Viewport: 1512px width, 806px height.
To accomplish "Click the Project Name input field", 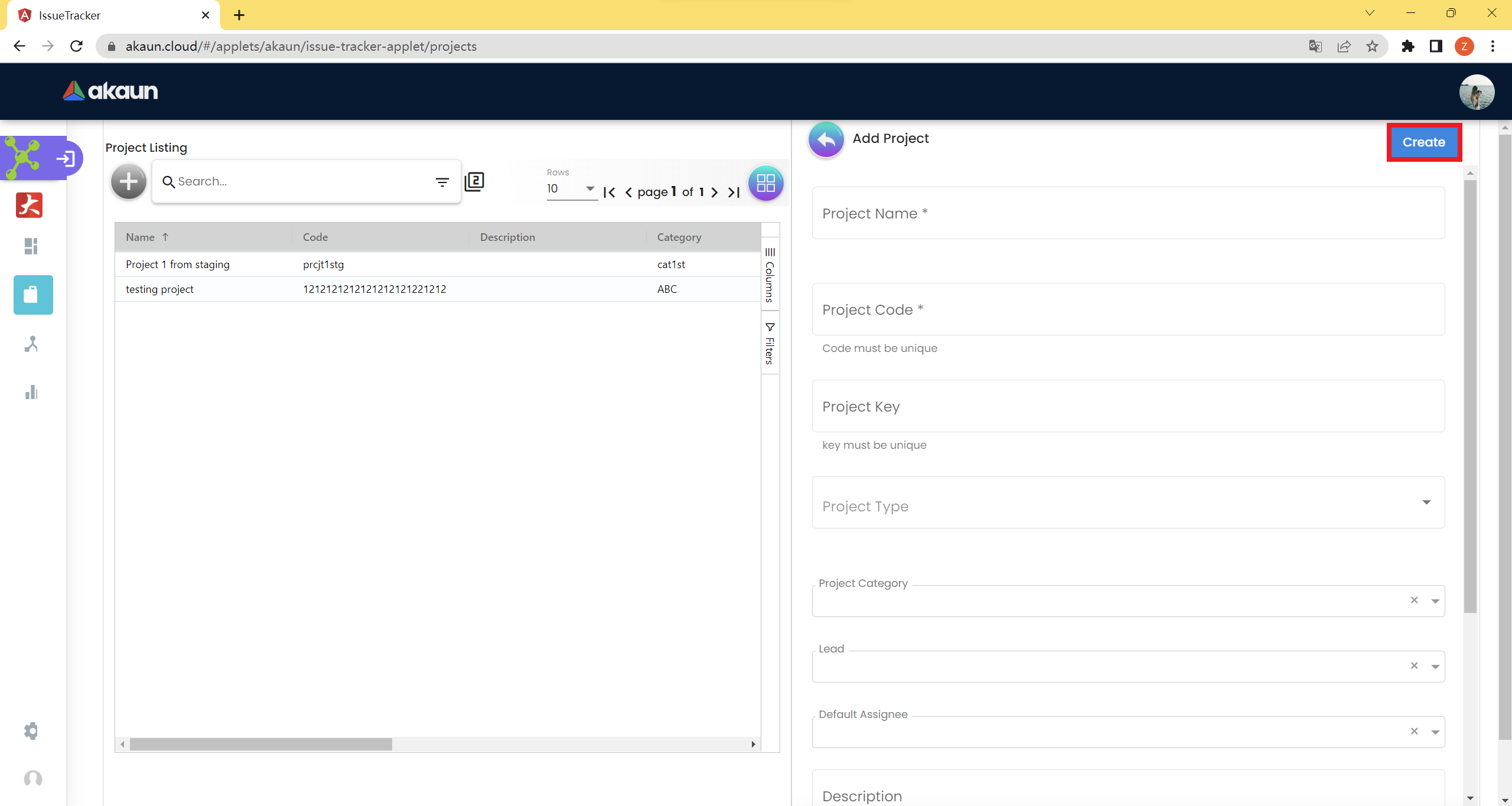I will pyautogui.click(x=1128, y=214).
